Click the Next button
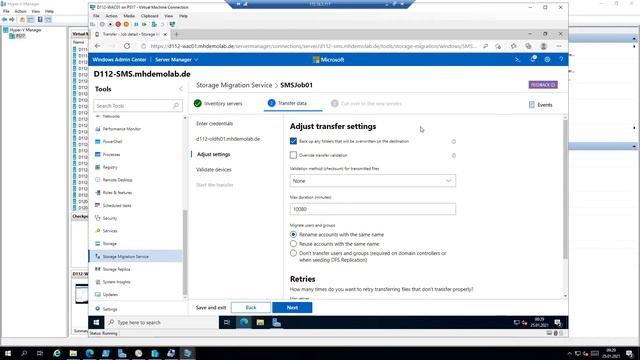640x360 pixels. (x=292, y=307)
